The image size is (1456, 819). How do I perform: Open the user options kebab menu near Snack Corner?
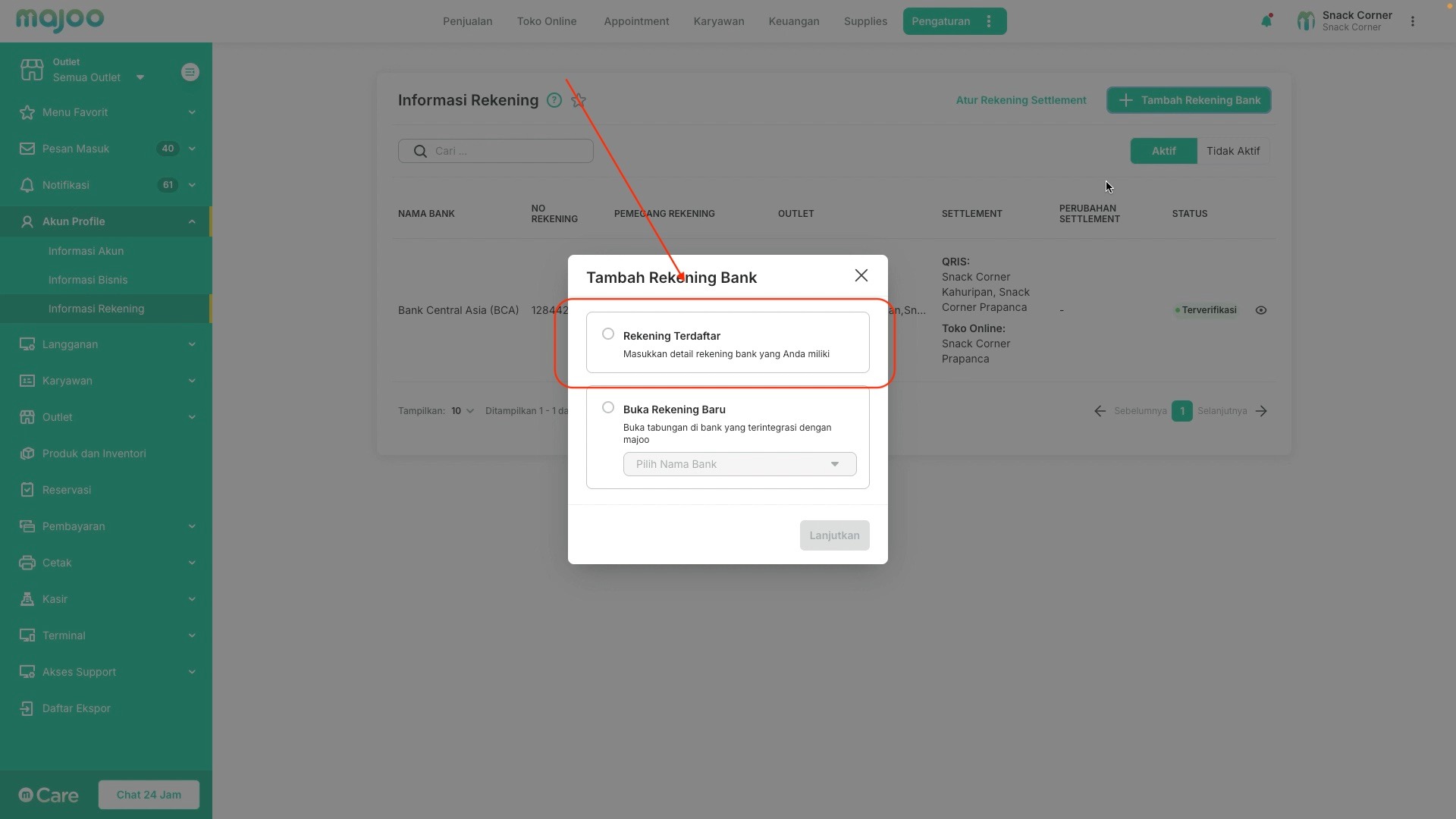1412,21
